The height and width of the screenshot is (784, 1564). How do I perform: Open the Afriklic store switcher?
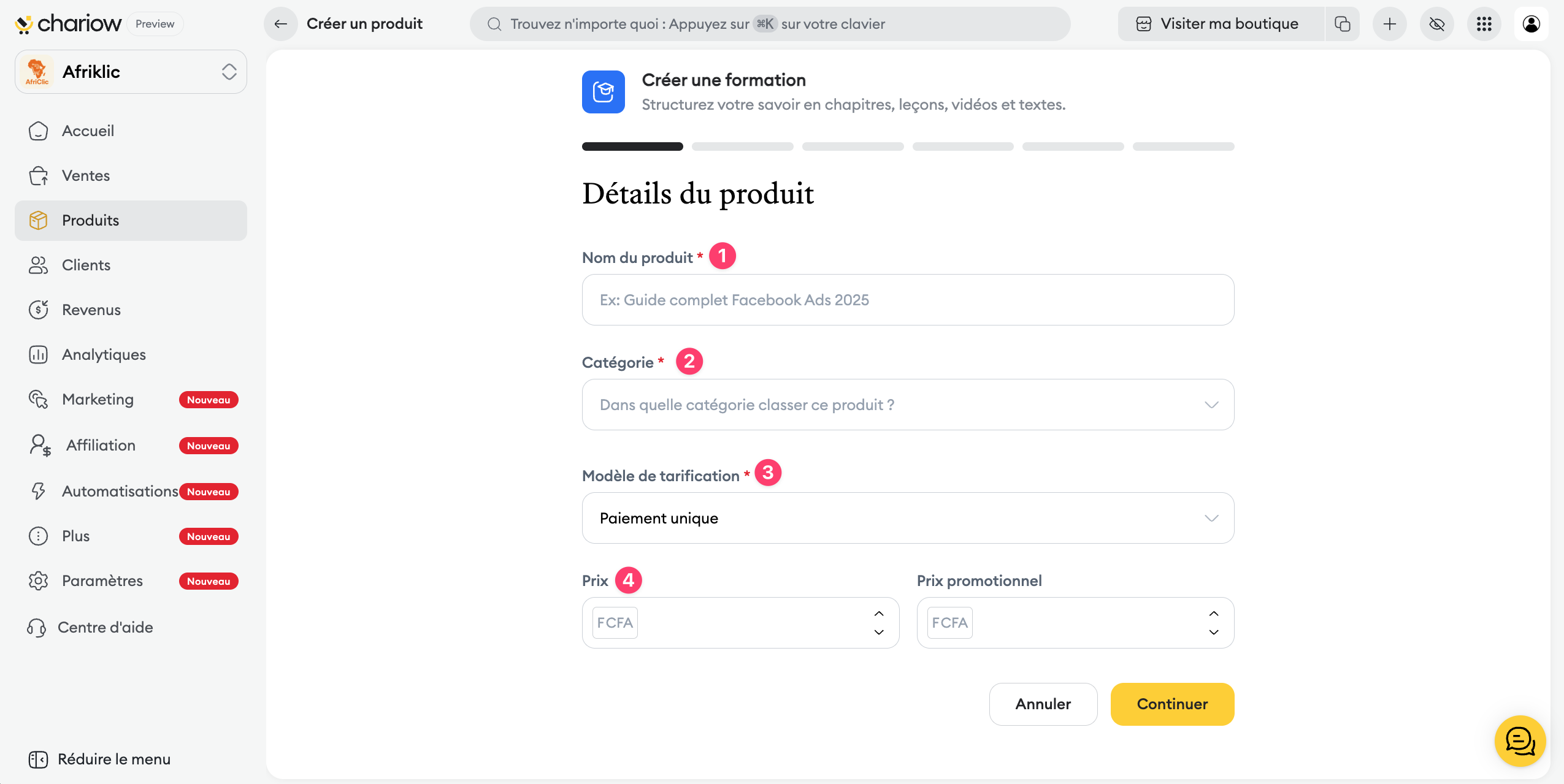coord(131,72)
